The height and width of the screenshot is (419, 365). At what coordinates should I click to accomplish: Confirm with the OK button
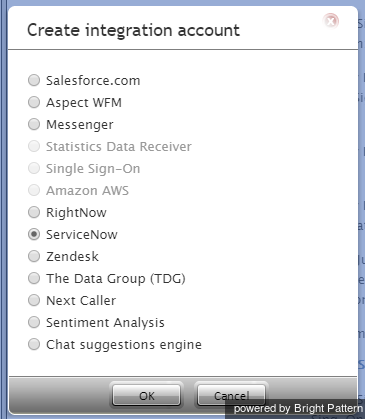tap(147, 396)
